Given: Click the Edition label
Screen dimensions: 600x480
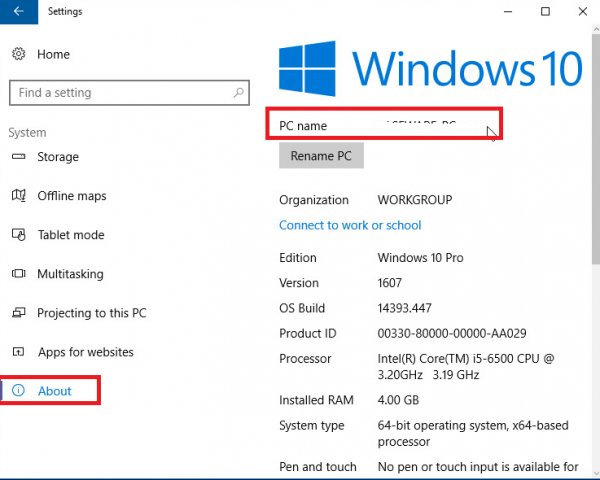Looking at the screenshot, I should tap(298, 258).
